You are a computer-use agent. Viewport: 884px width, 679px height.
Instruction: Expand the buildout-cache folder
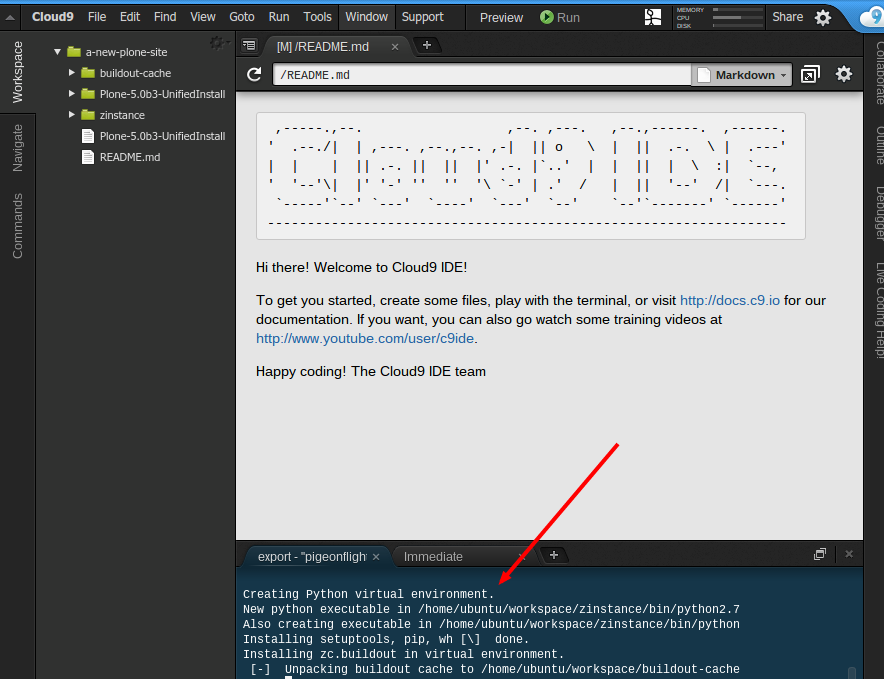click(x=72, y=73)
